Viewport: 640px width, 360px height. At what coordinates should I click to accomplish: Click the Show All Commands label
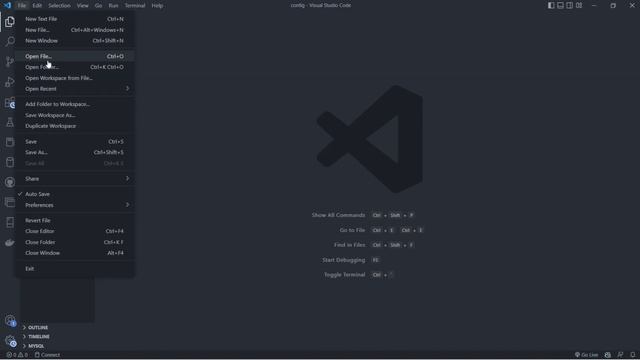[x=338, y=215]
